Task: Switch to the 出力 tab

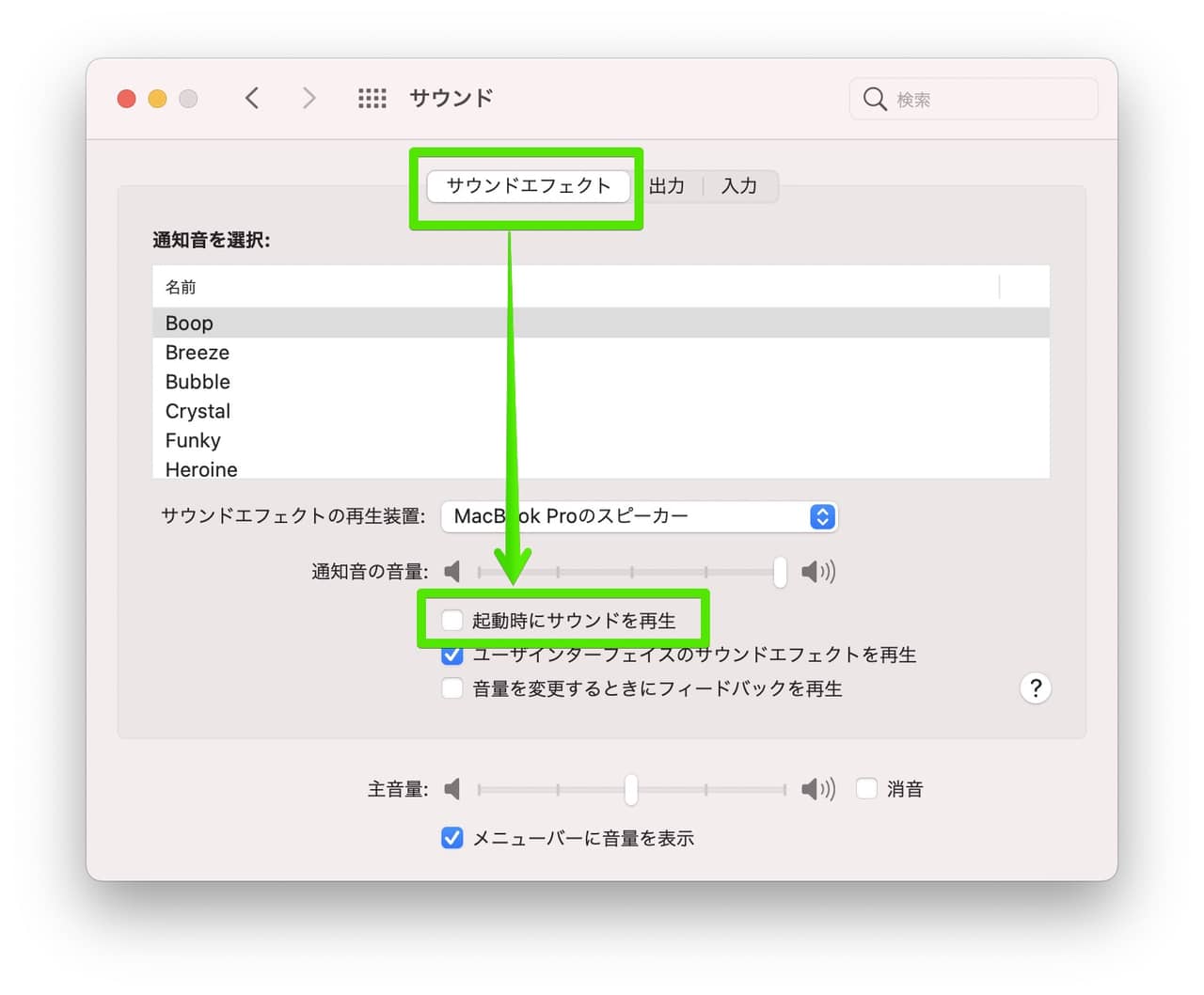Action: coord(667,186)
